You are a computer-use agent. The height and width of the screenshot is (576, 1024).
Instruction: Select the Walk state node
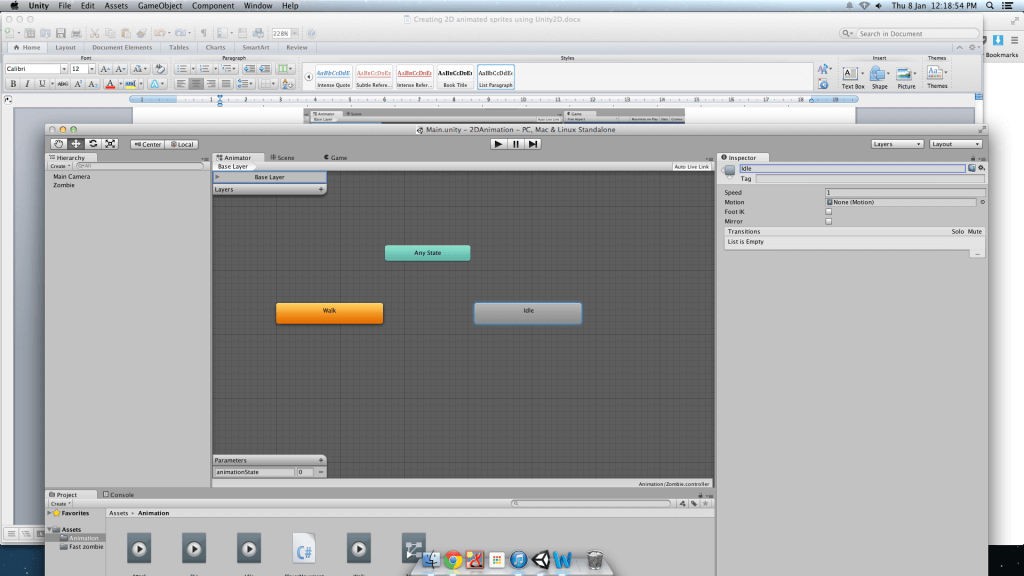coord(329,313)
